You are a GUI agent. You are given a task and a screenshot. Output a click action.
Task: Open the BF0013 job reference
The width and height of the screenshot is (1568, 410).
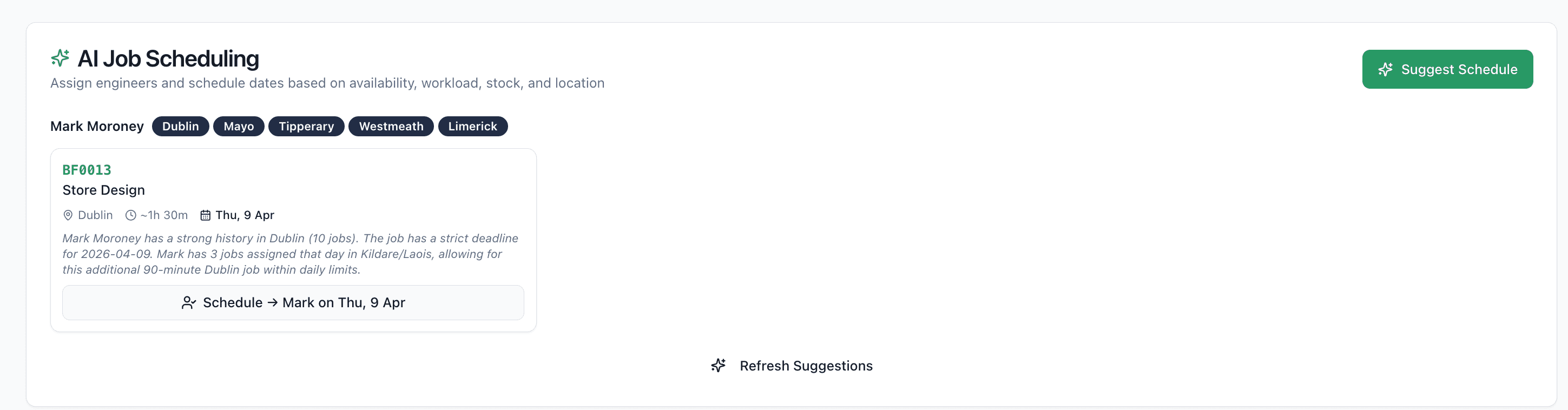[87, 170]
